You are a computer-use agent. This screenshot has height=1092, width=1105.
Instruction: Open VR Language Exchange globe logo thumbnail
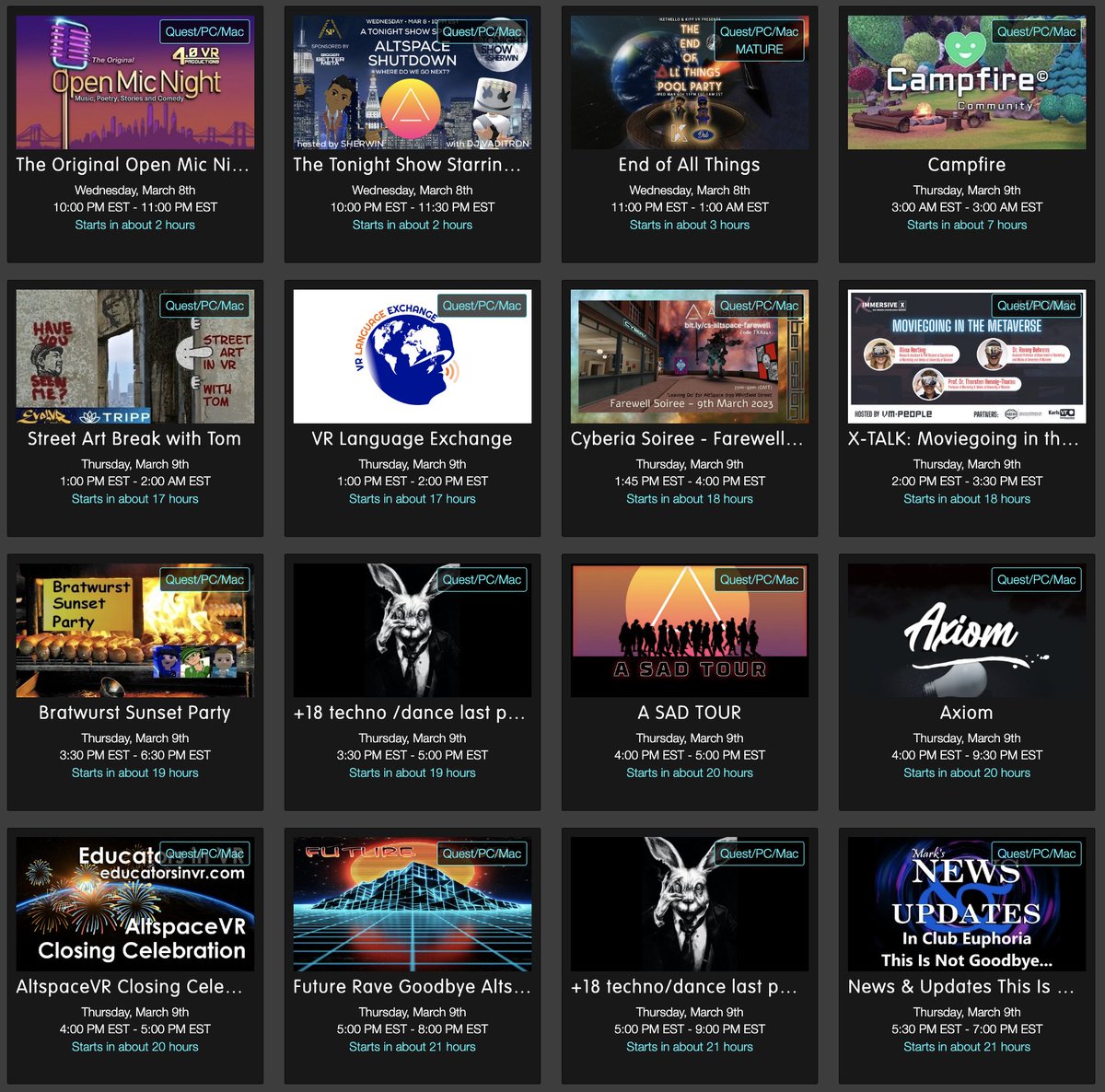(413, 356)
